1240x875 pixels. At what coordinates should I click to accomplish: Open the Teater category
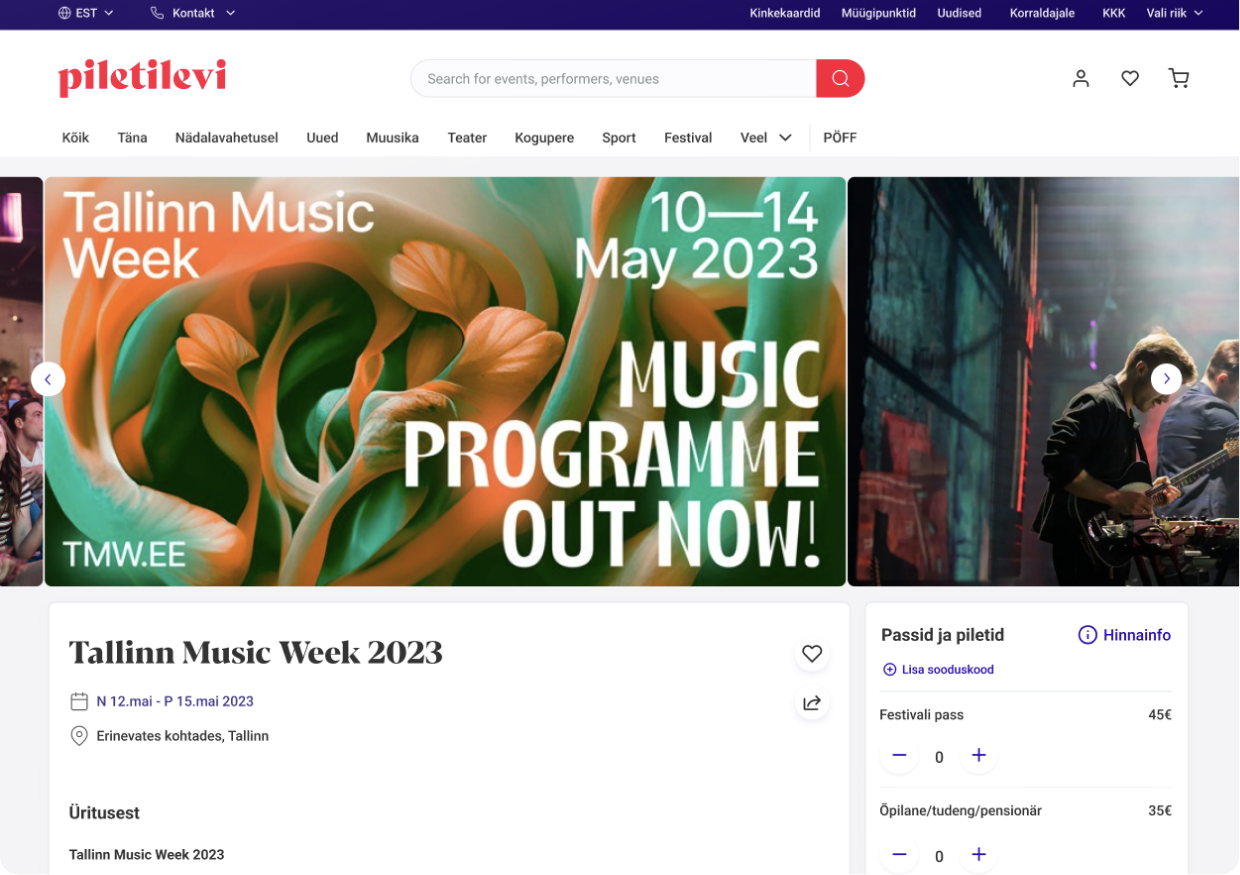[x=467, y=138]
